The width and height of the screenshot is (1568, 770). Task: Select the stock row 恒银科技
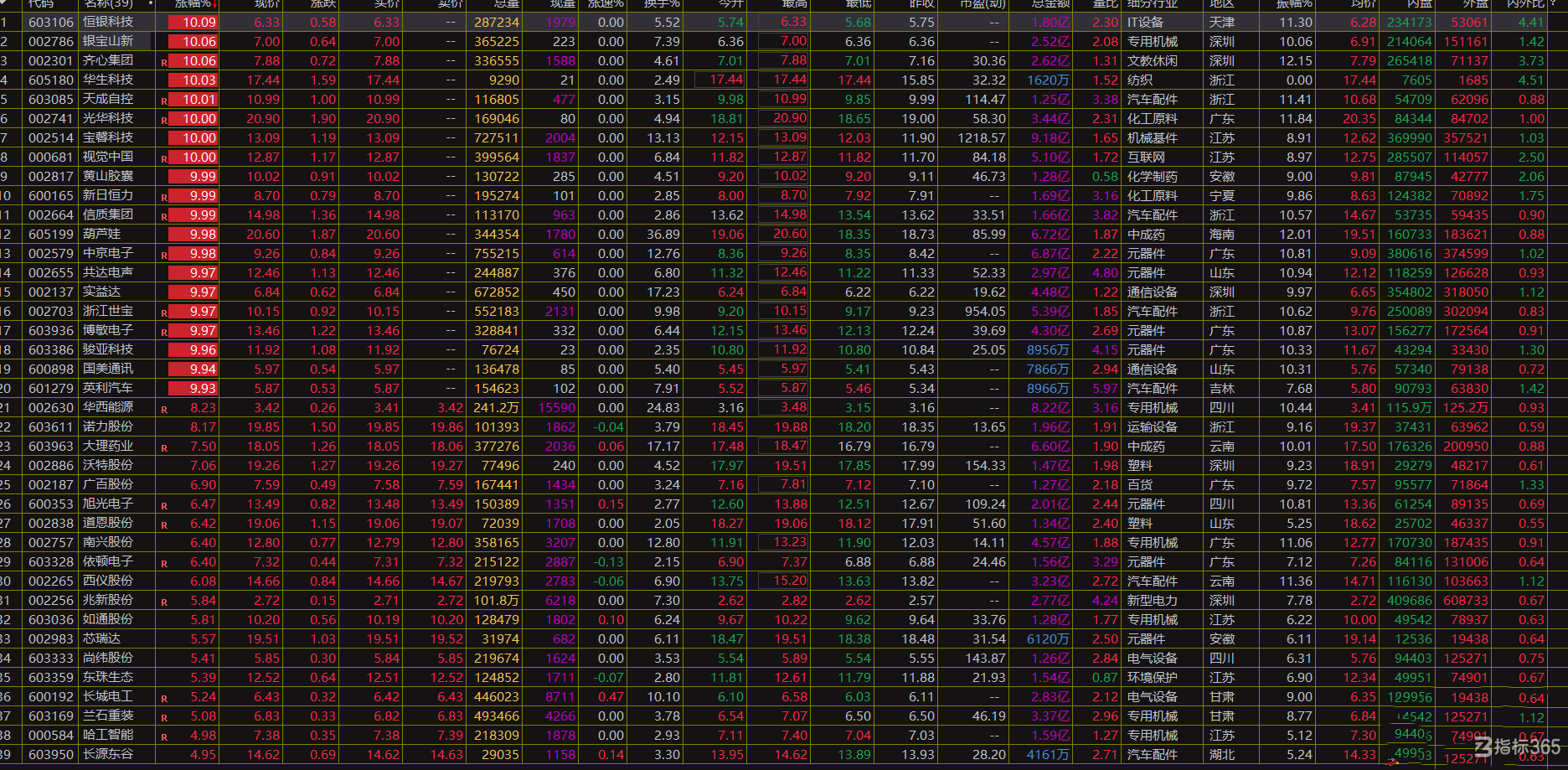(x=784, y=22)
